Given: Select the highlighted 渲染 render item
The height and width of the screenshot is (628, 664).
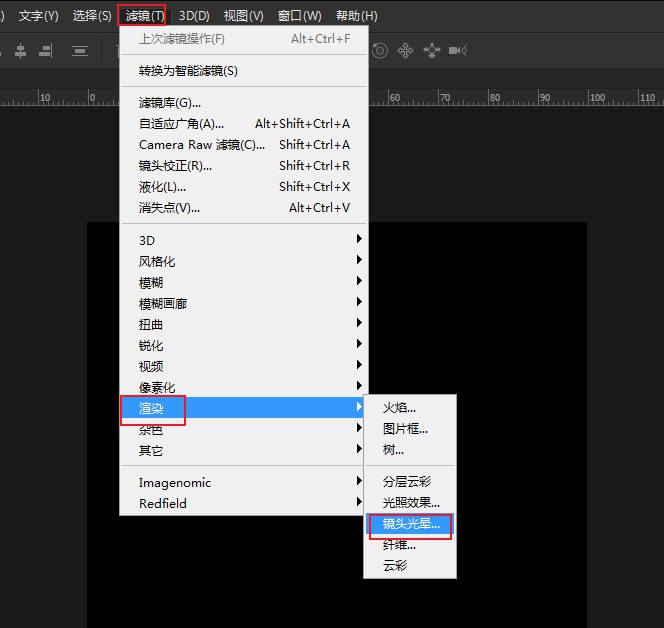Looking at the screenshot, I should pos(242,408).
